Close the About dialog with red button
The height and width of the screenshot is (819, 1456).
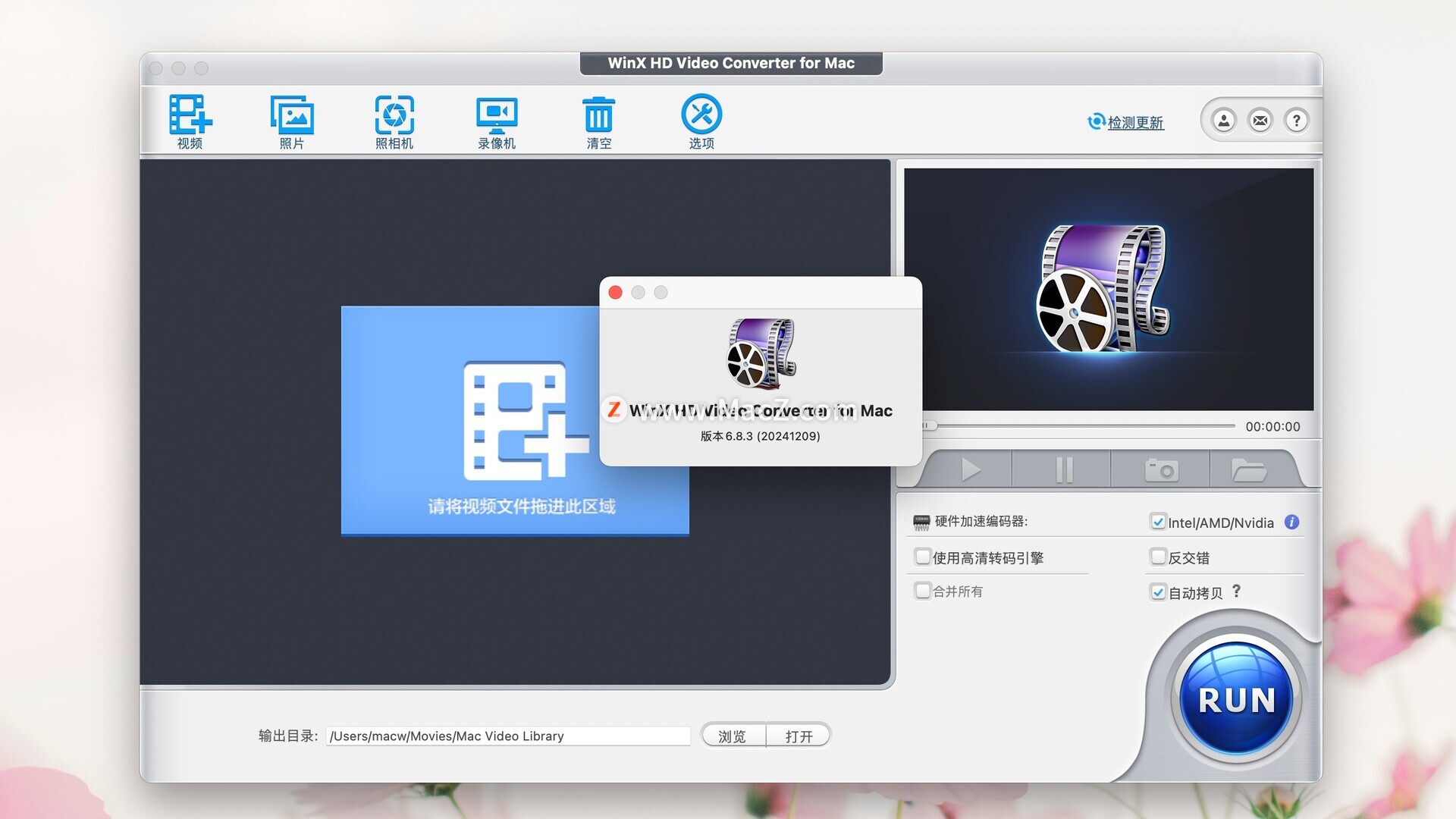[x=616, y=293]
